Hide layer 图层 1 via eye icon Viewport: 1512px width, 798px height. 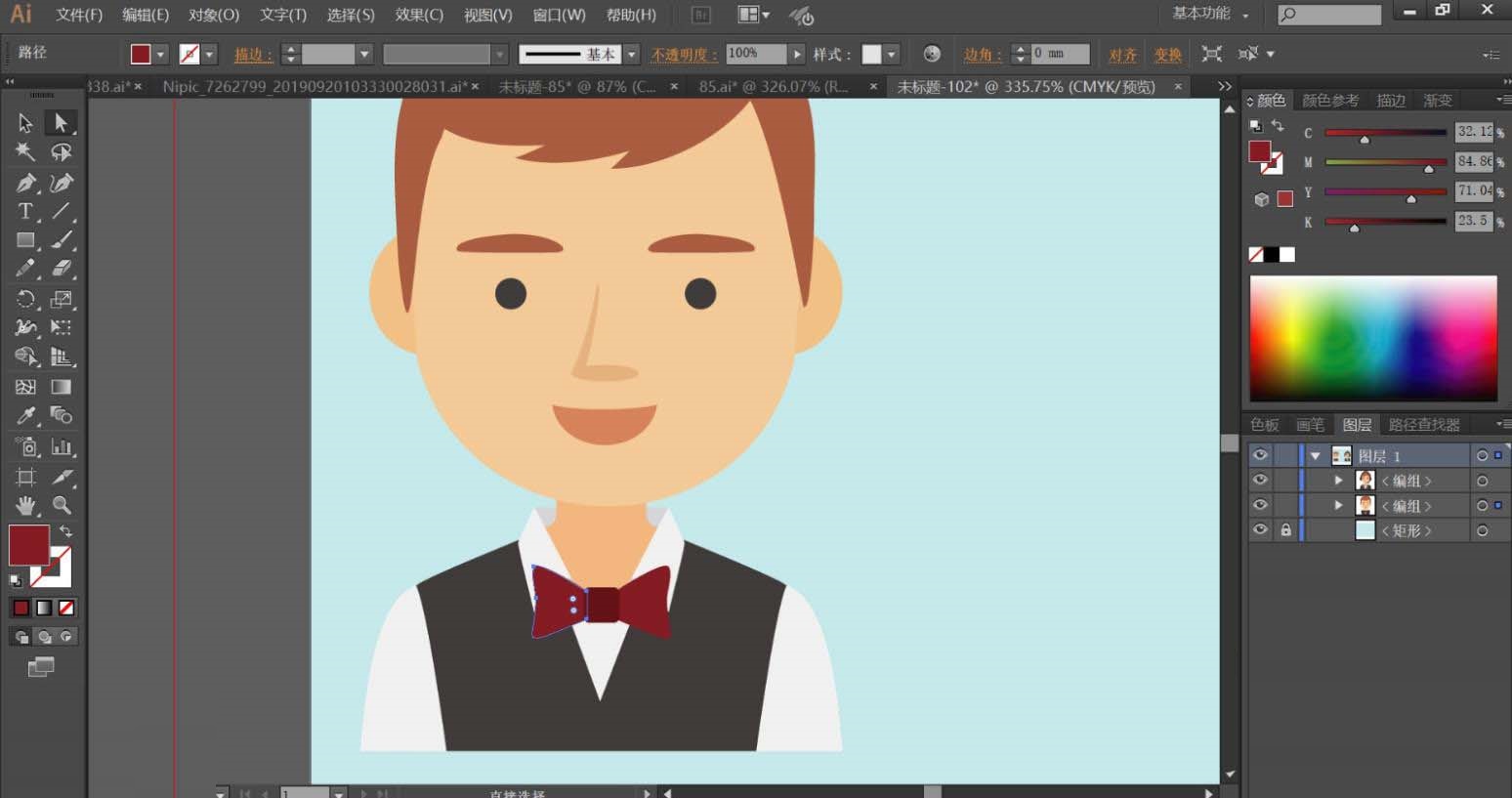point(1260,455)
